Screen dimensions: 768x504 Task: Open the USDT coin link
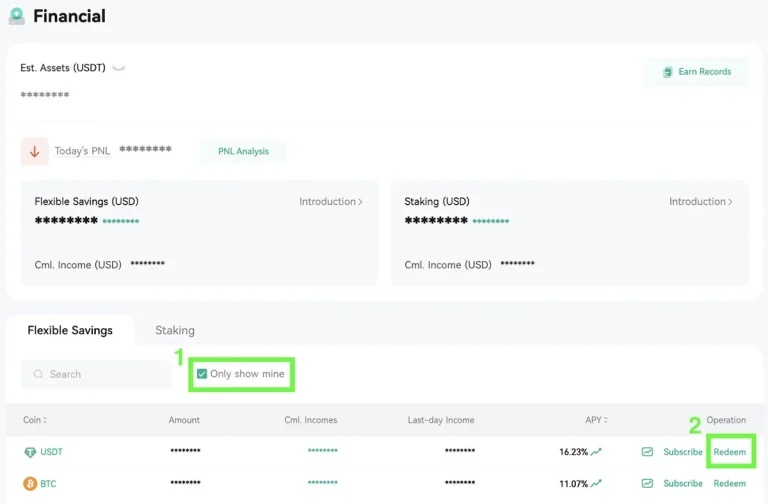coord(51,452)
